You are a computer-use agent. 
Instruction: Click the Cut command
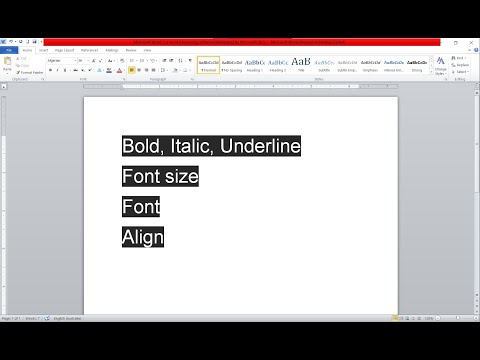point(21,58)
